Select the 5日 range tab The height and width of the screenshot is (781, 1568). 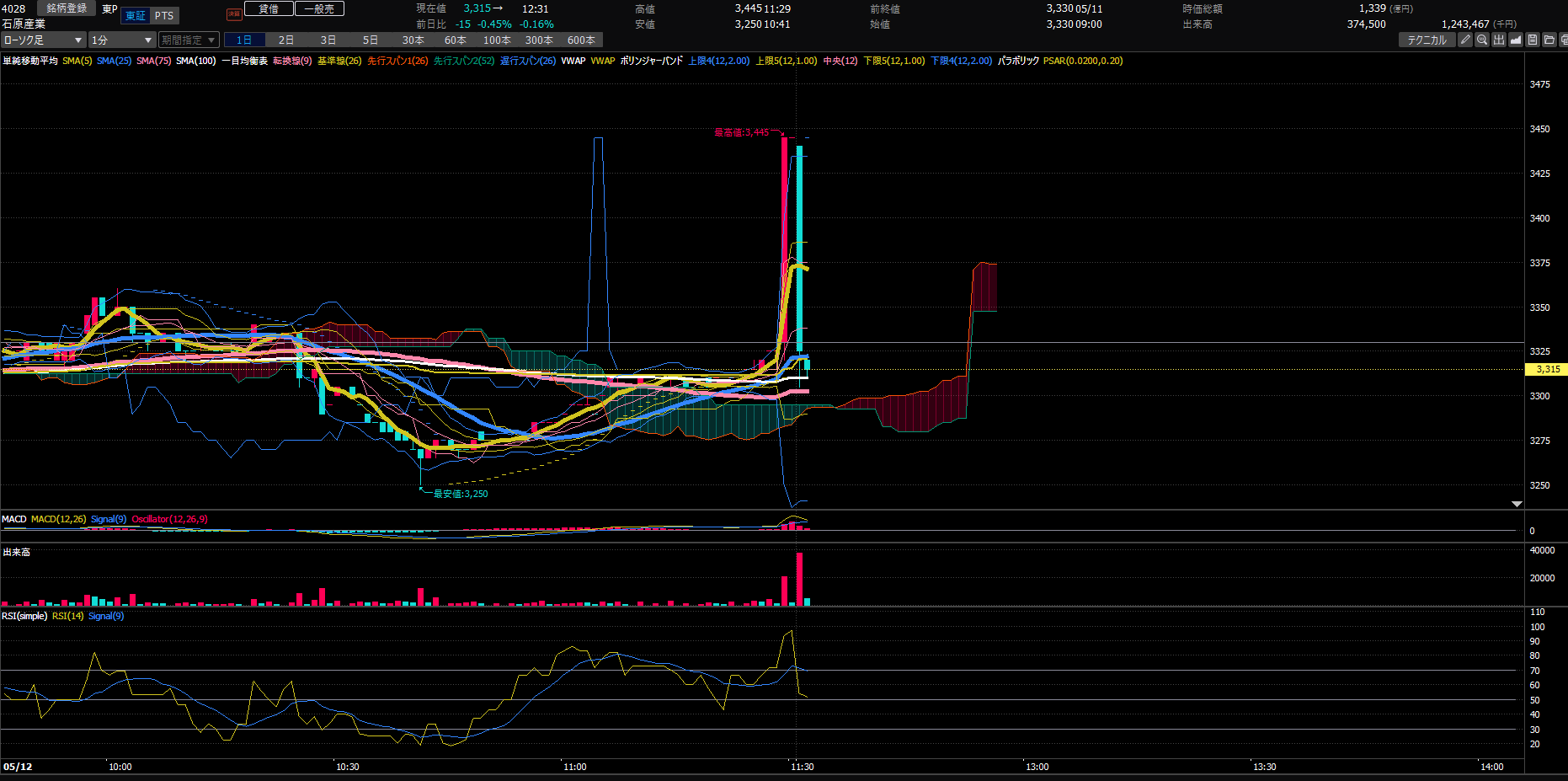point(371,40)
